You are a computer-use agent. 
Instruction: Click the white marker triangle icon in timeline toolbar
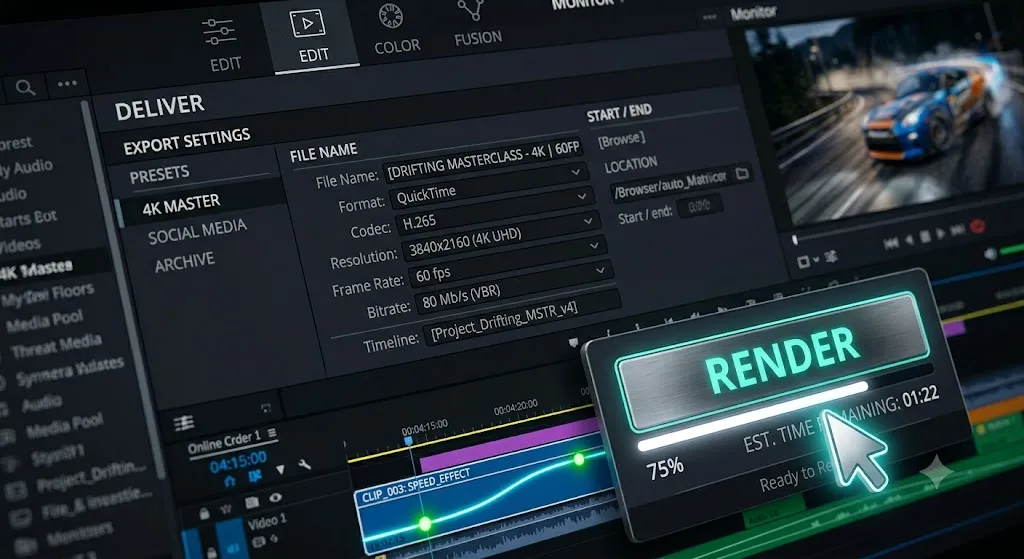(x=280, y=469)
